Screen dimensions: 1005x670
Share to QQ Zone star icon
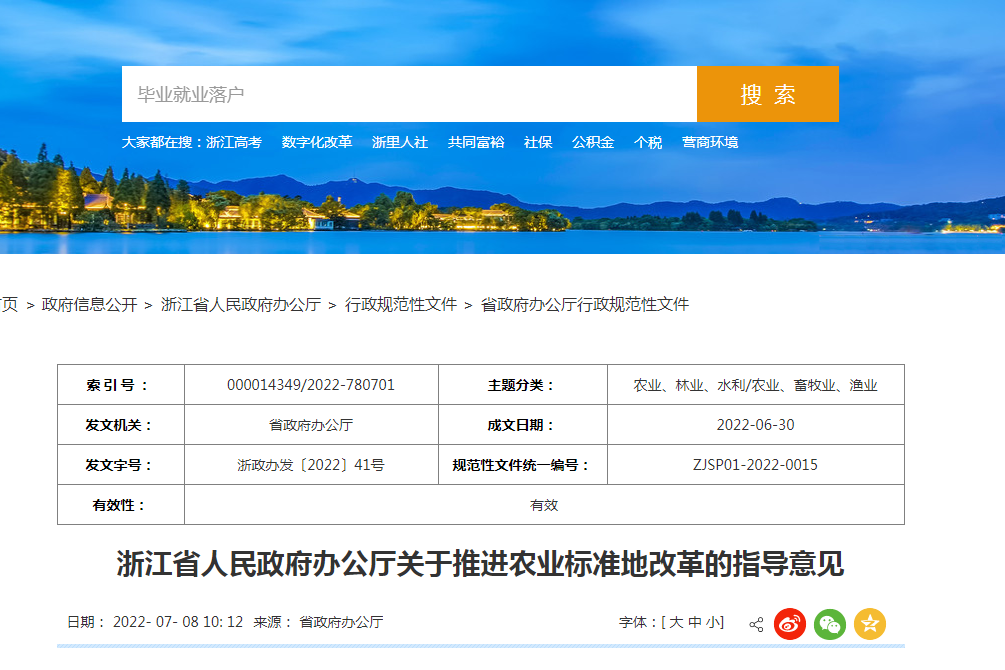click(x=870, y=624)
